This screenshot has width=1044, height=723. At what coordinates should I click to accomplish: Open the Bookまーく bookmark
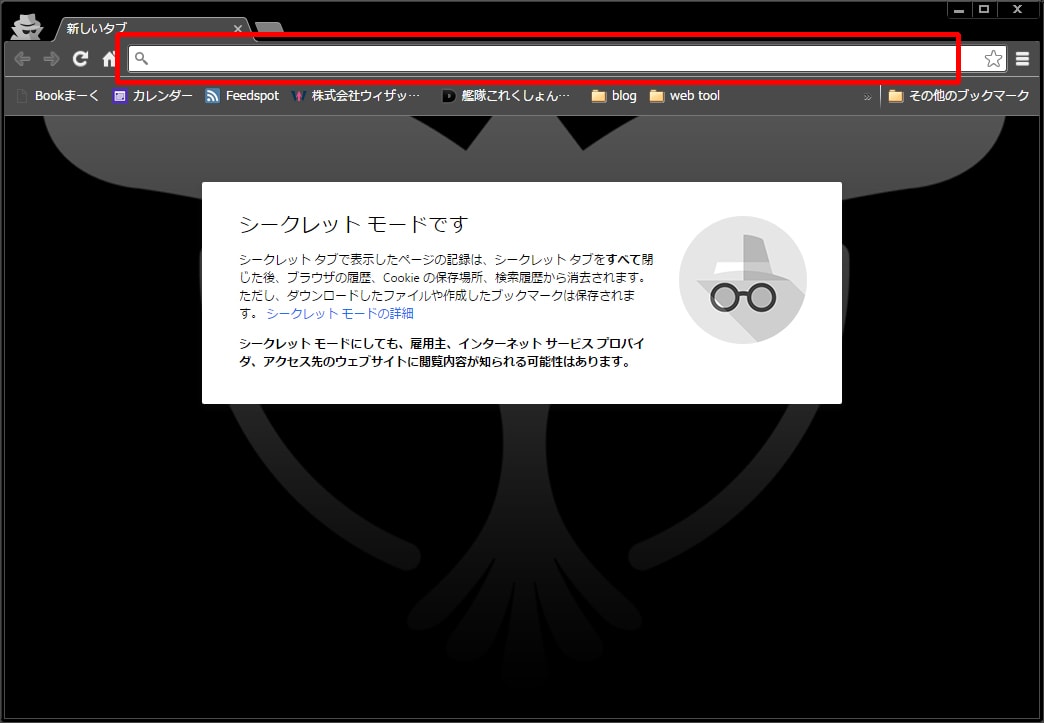point(58,95)
